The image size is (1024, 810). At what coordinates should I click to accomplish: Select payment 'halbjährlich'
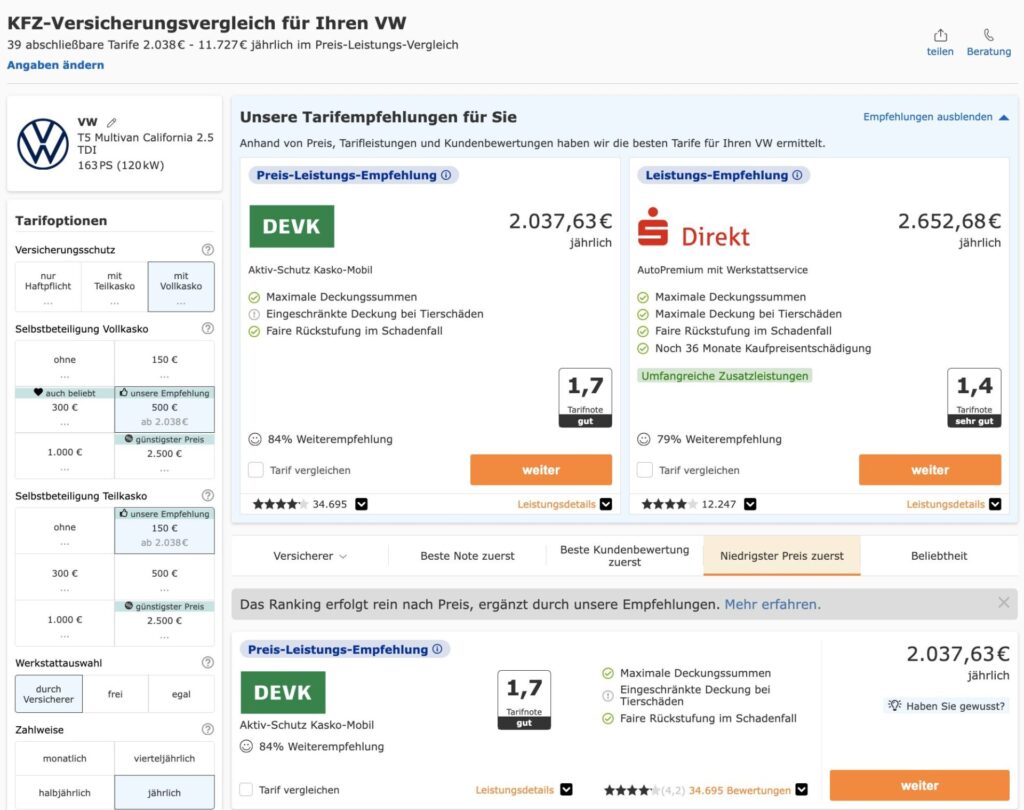[65, 792]
